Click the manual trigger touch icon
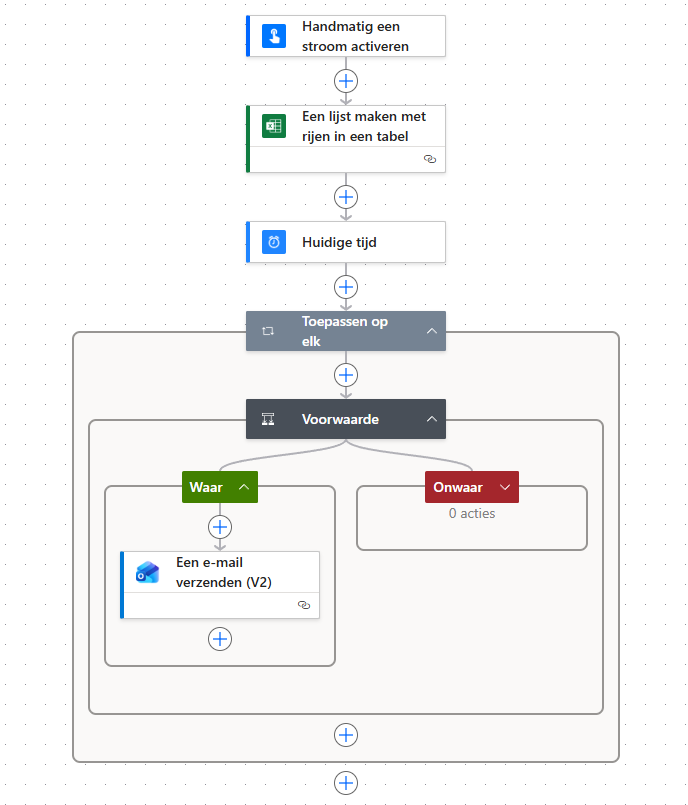Screen dimensions: 688x805 pyautogui.click(x=274, y=37)
